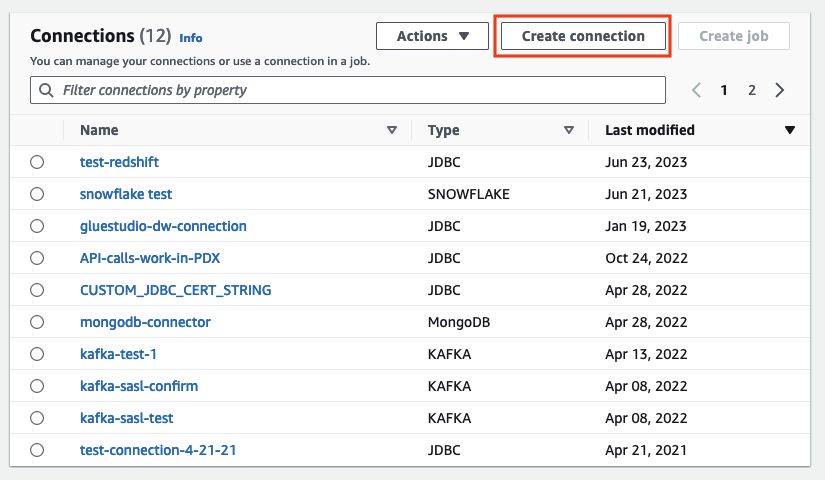Click the next page arrow icon
825x480 pixels.
[x=780, y=90]
